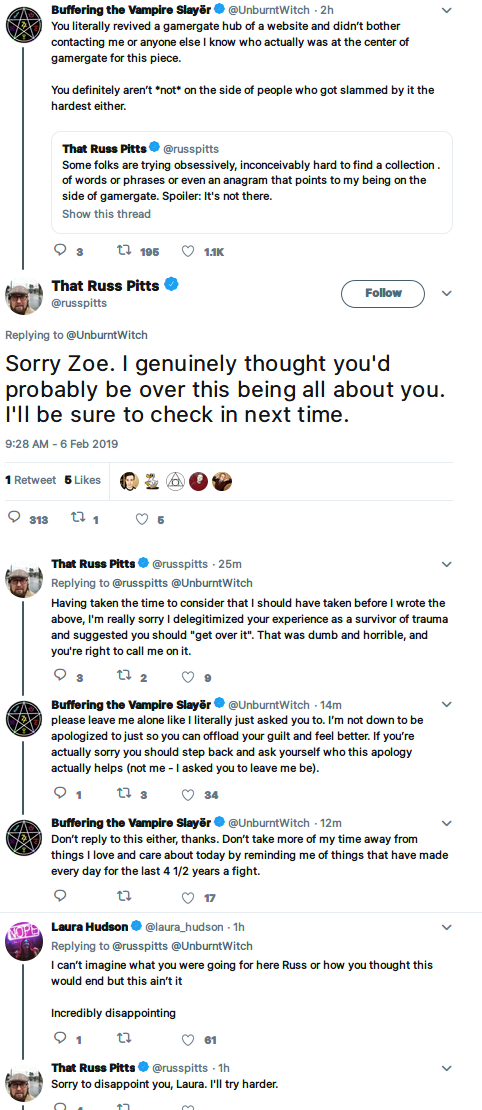Follow That Russ Pitts
The height and width of the screenshot is (1110, 482).
tap(383, 293)
